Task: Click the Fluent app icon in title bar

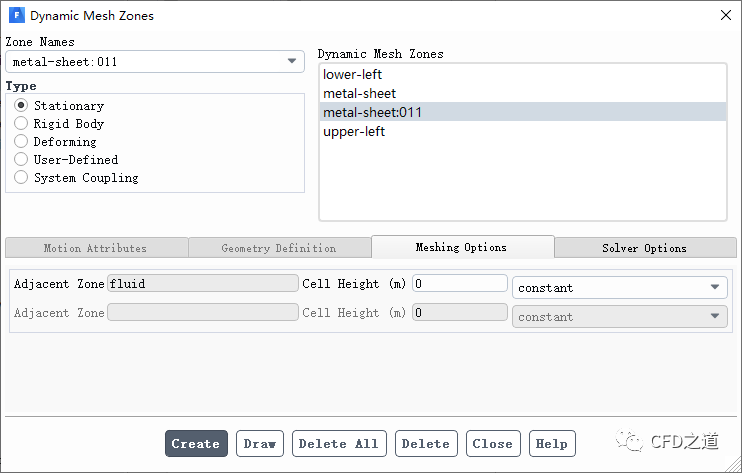Action: point(16,16)
